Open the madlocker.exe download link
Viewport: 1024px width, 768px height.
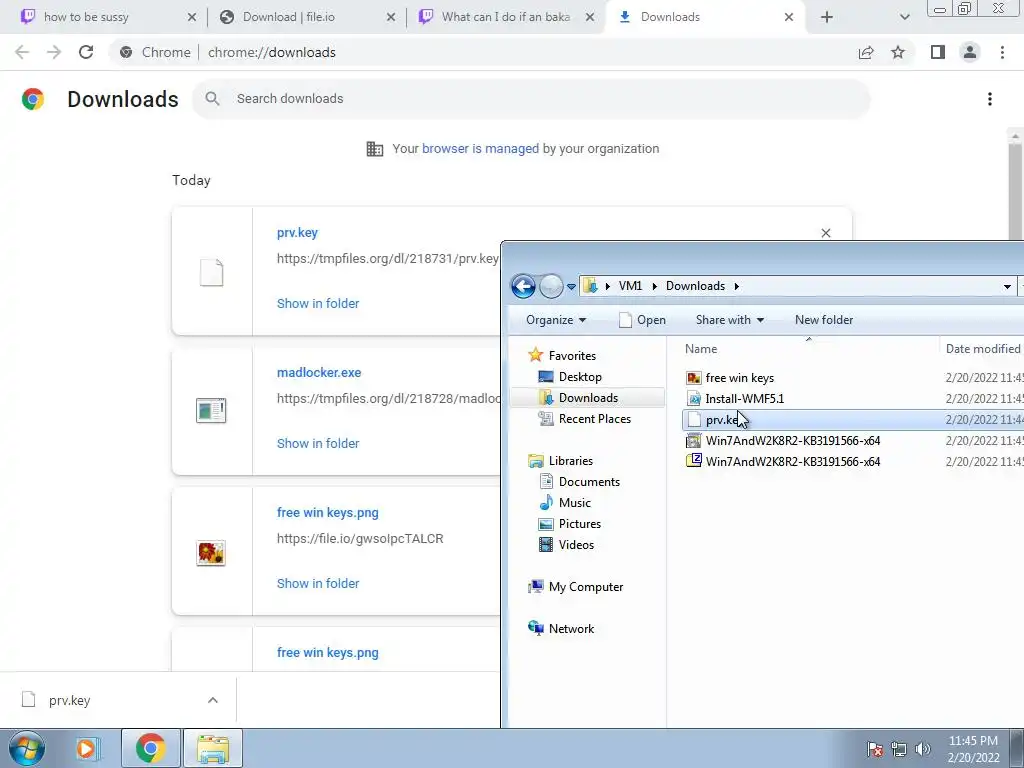tap(319, 373)
